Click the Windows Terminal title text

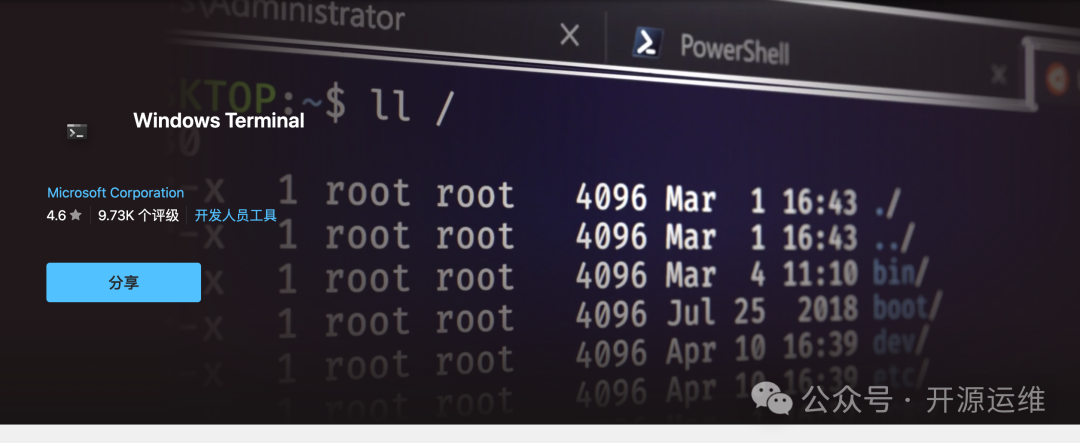click(219, 121)
